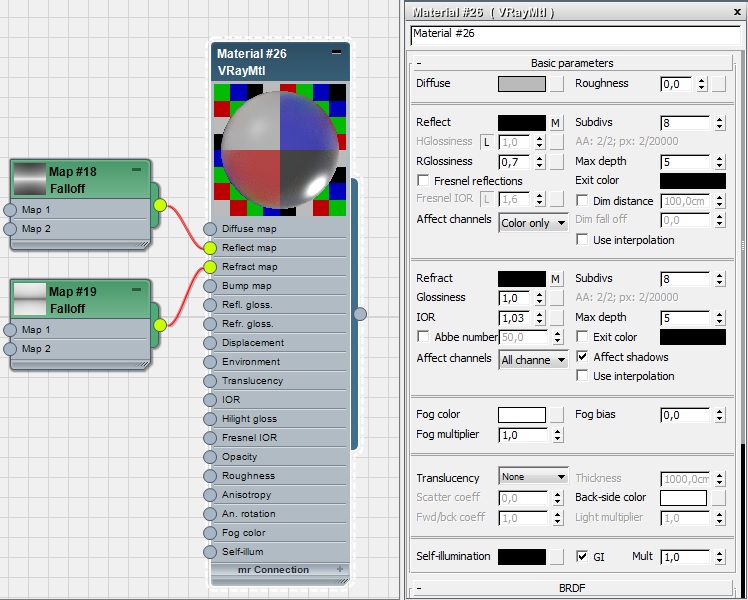The image size is (748, 600).
Task: Click the RGlossiness map slot button
Action: pyautogui.click(x=556, y=162)
